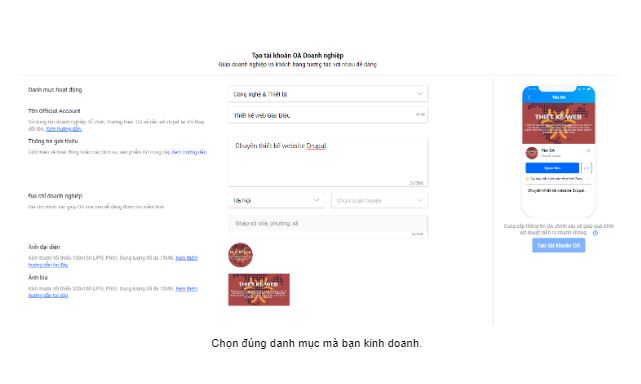Click the three-dots button in phone preview
This screenshot has height=384, width=641.
[586, 168]
